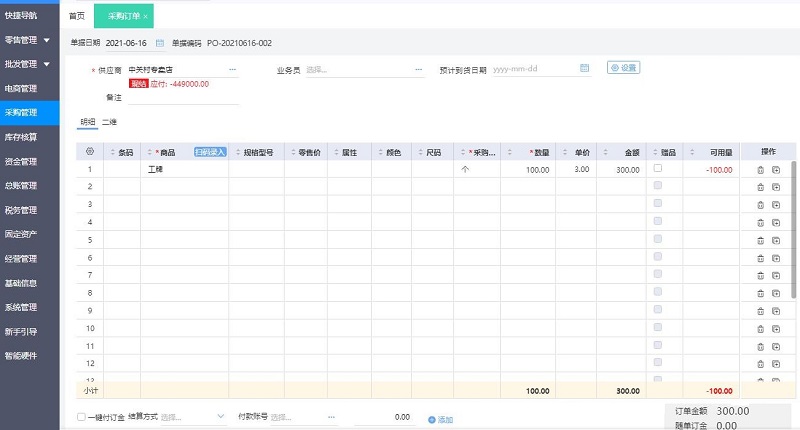Close the 采购订单 tab
The image size is (800, 430).
point(145,17)
